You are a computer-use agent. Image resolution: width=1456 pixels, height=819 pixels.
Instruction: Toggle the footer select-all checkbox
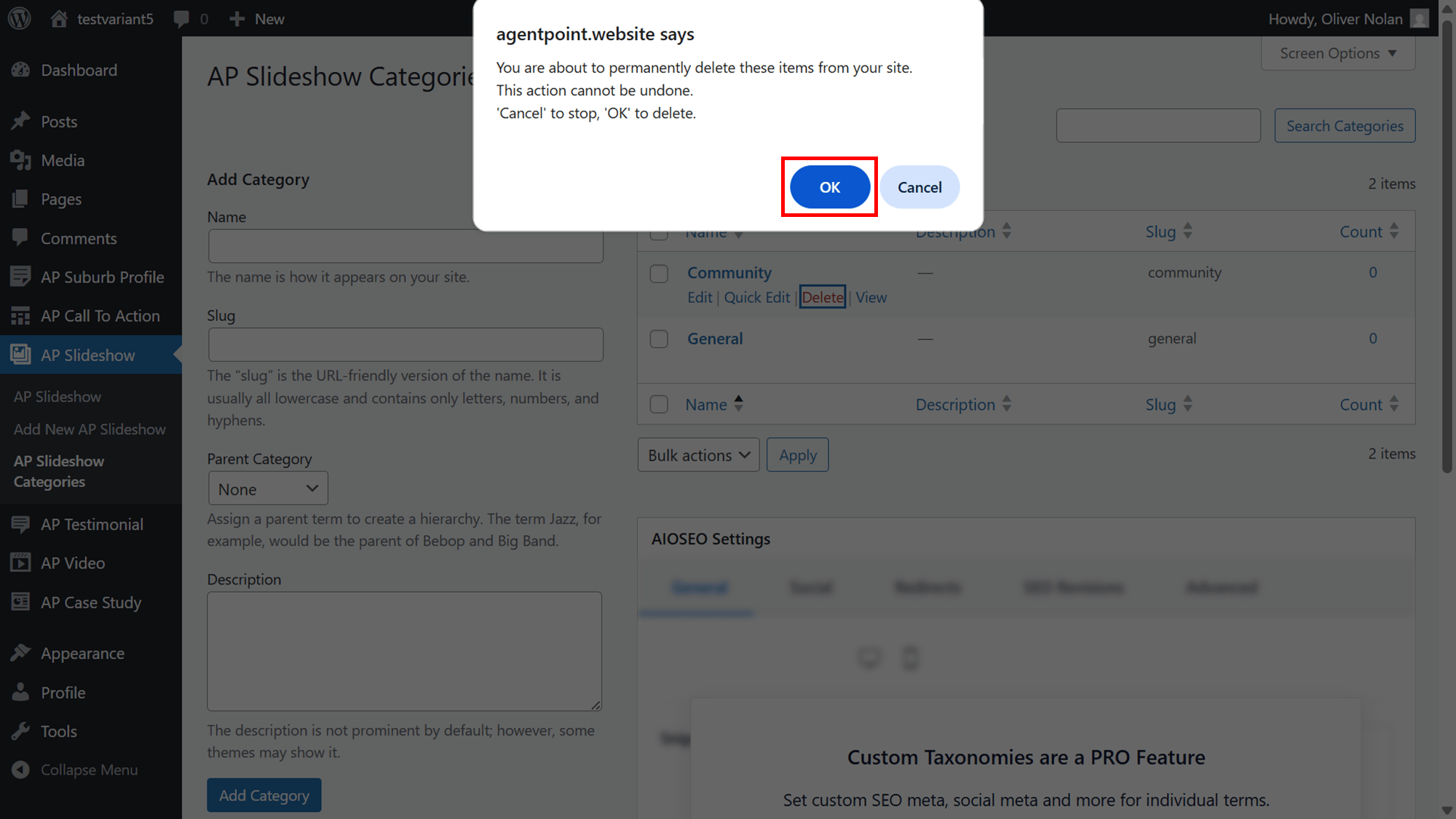click(659, 405)
